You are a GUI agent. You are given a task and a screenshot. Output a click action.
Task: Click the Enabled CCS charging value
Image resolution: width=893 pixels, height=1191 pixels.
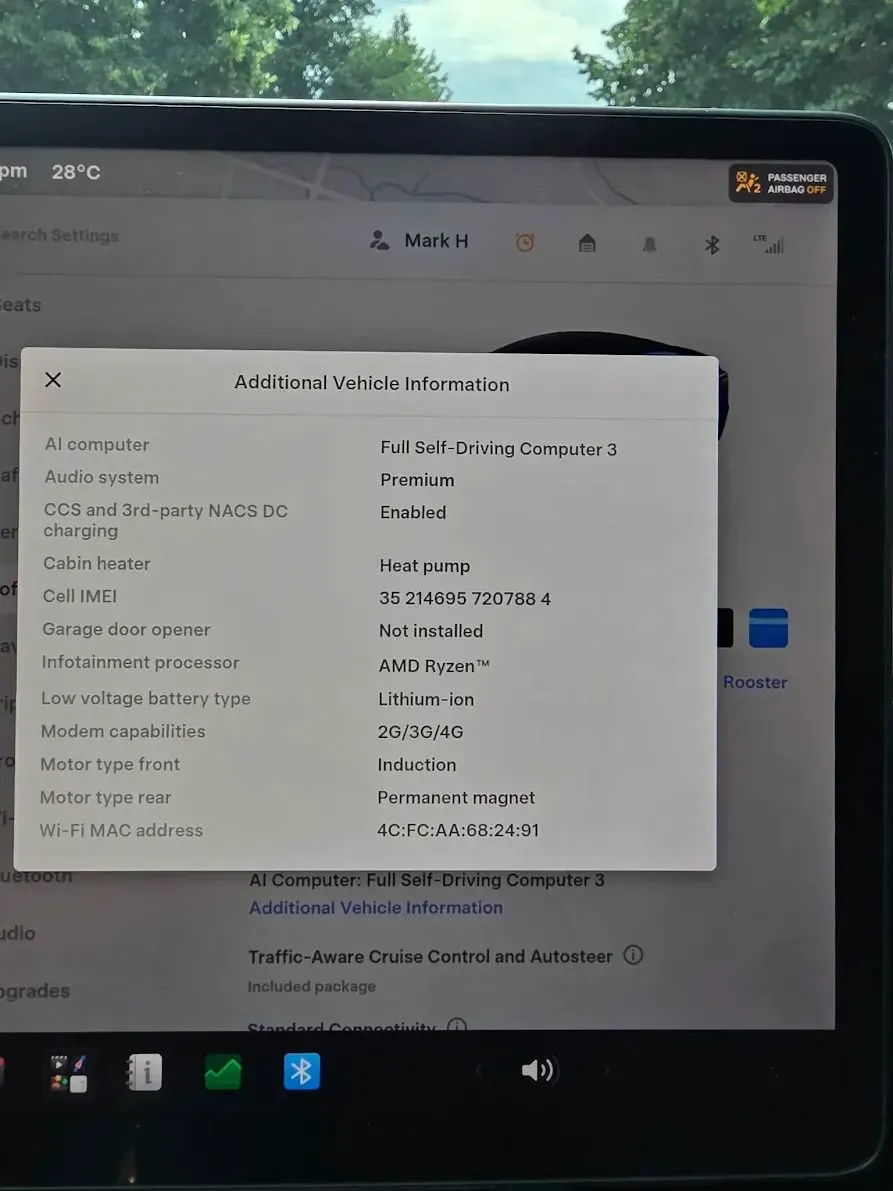click(x=413, y=513)
